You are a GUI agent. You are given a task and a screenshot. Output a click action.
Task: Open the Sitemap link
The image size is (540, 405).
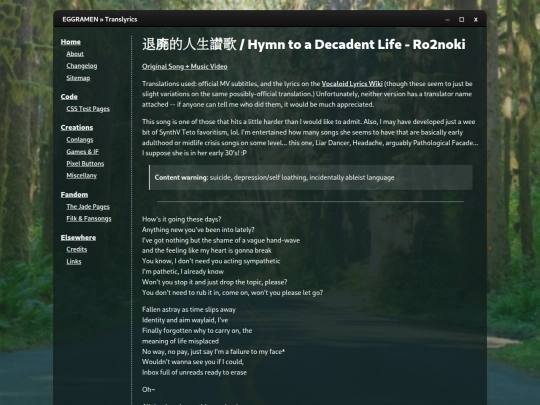[x=78, y=78]
